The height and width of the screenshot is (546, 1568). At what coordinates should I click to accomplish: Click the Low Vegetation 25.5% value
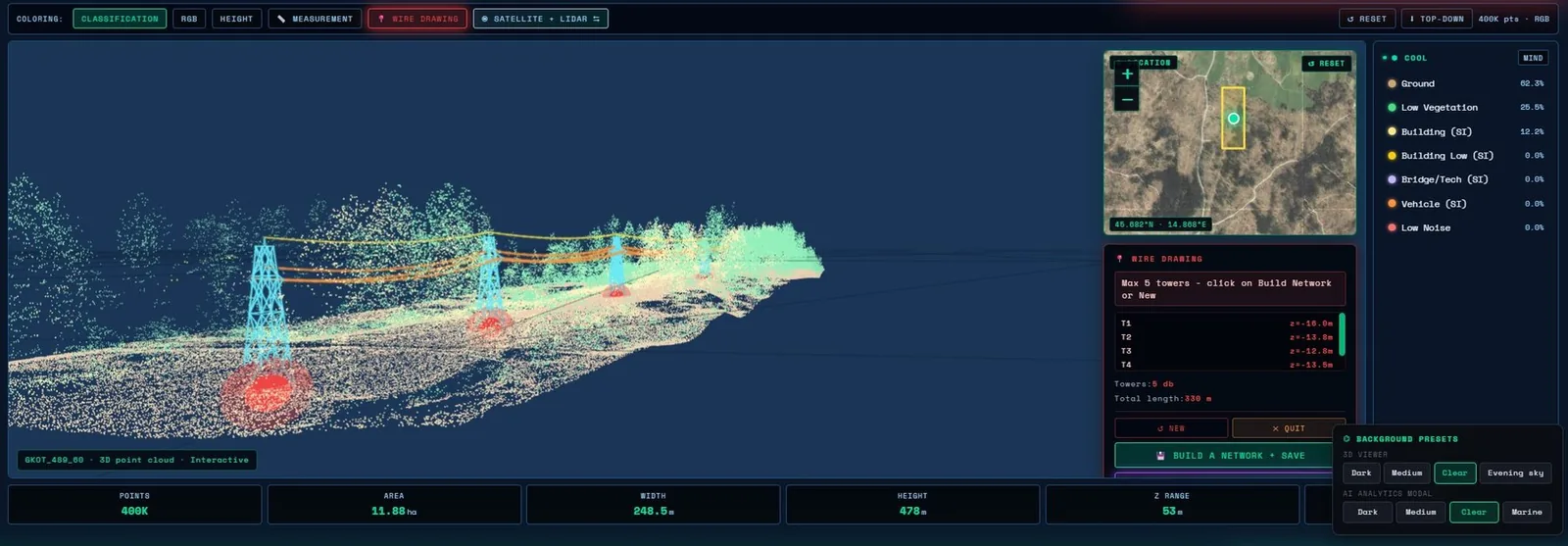click(1532, 108)
